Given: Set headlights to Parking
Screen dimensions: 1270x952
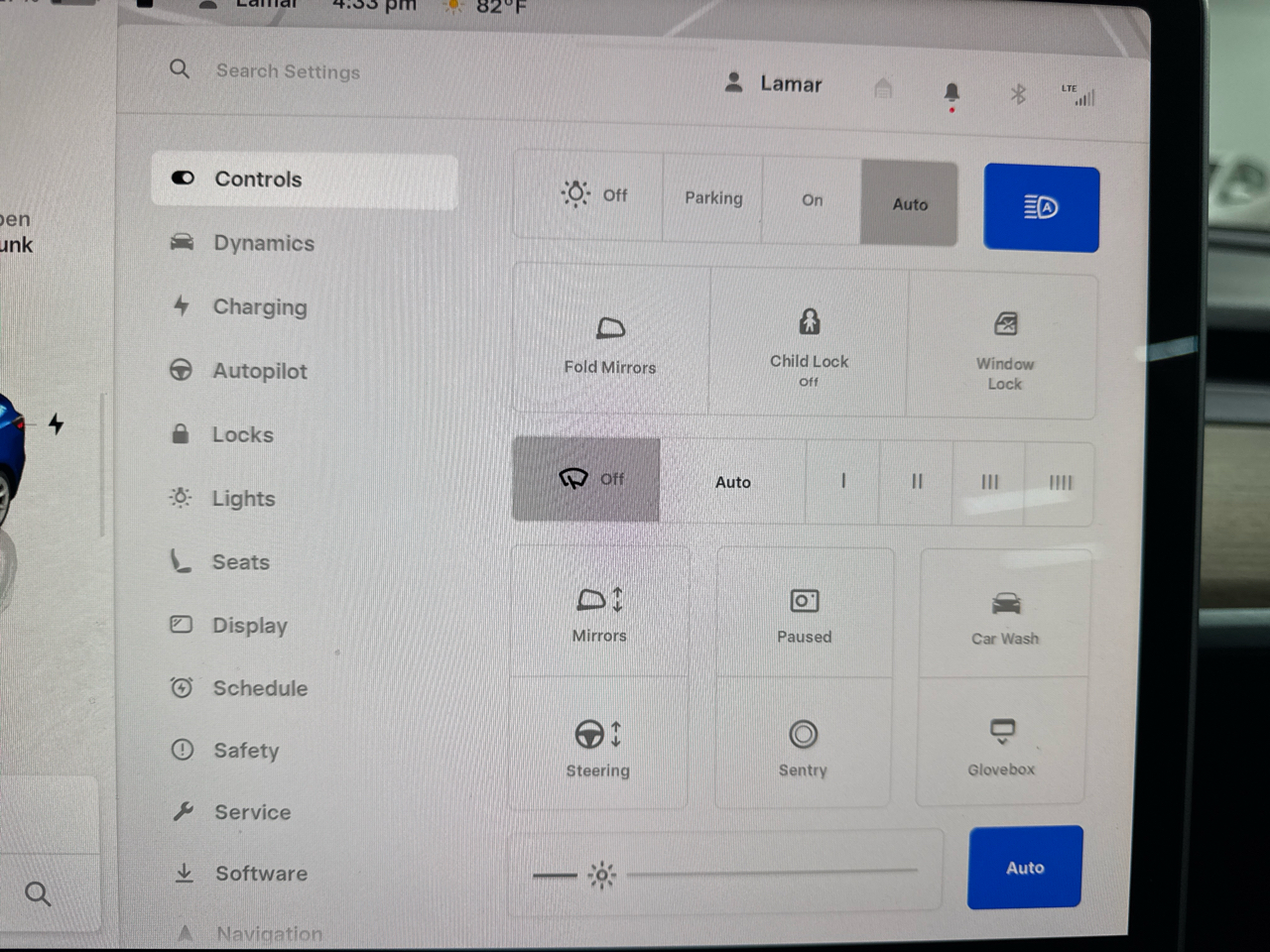Looking at the screenshot, I should [713, 198].
